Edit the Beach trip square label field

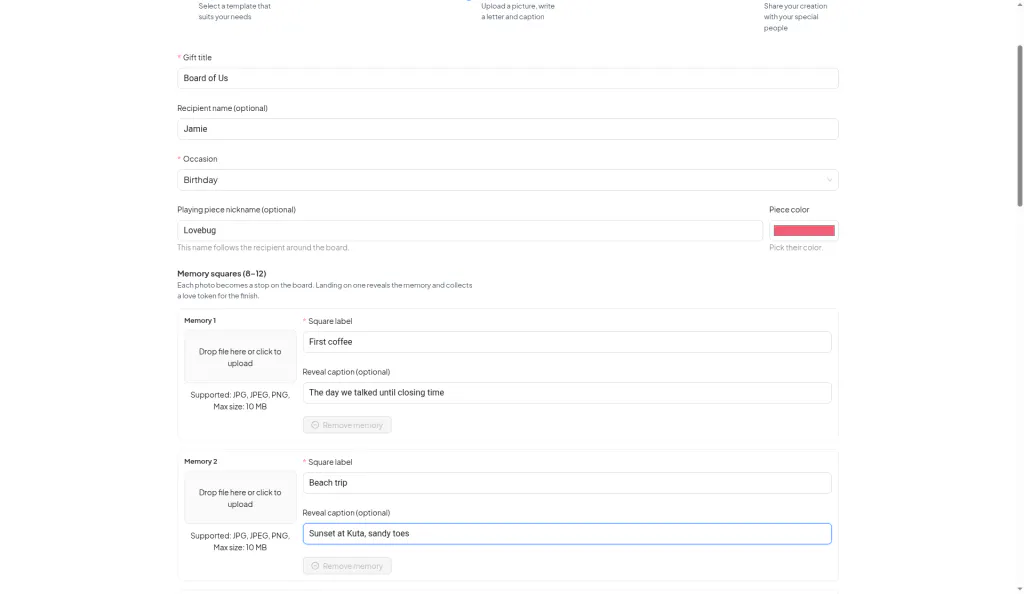[567, 483]
